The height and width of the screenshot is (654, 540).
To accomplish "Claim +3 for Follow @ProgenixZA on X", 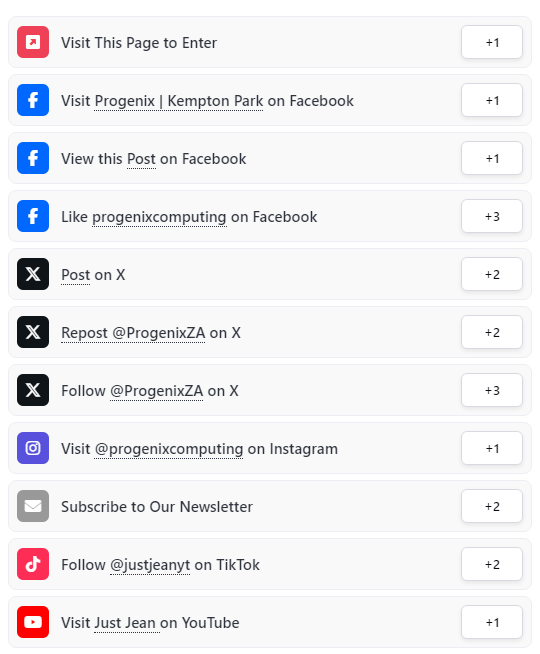I will [x=492, y=390].
